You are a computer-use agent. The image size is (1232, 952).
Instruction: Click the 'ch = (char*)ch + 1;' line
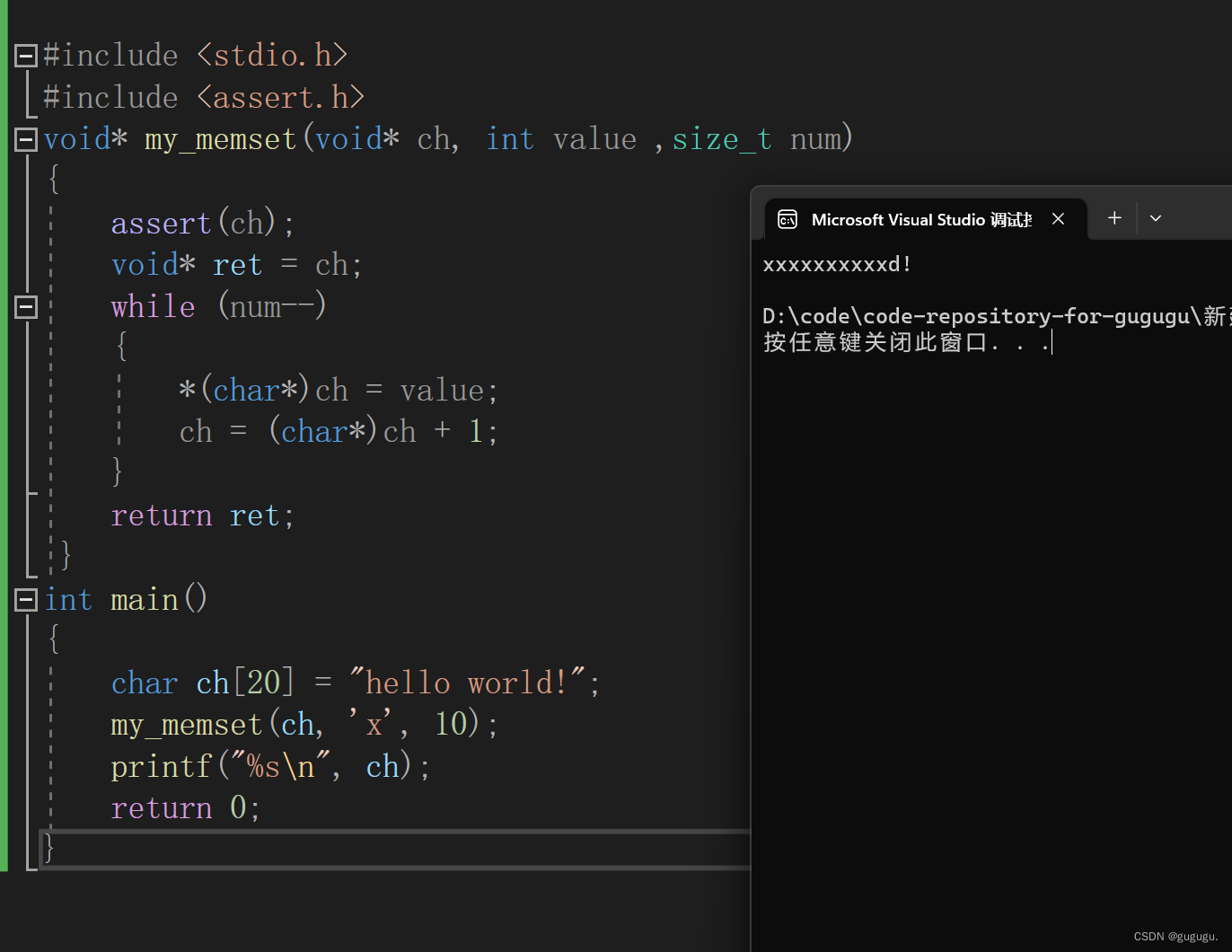(x=339, y=432)
